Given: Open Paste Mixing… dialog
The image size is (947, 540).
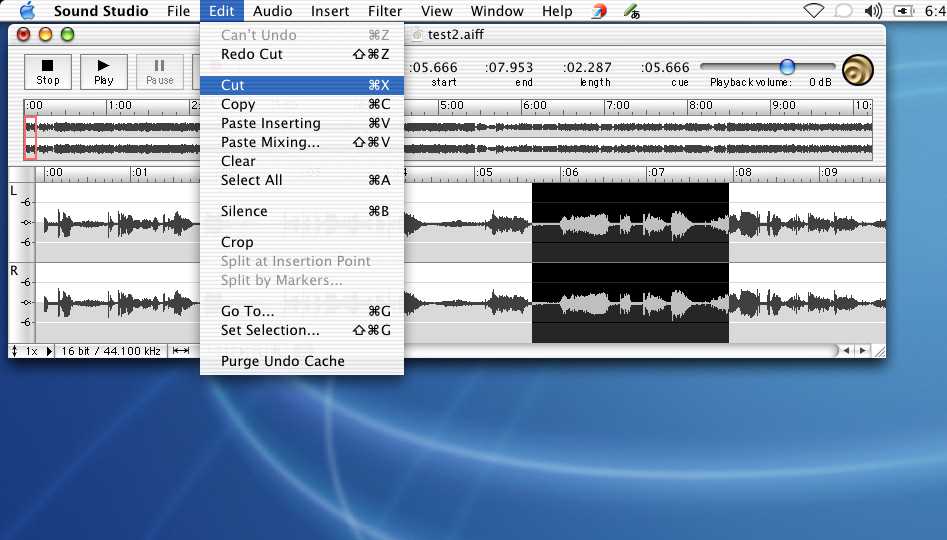Looking at the screenshot, I should tap(302, 142).
